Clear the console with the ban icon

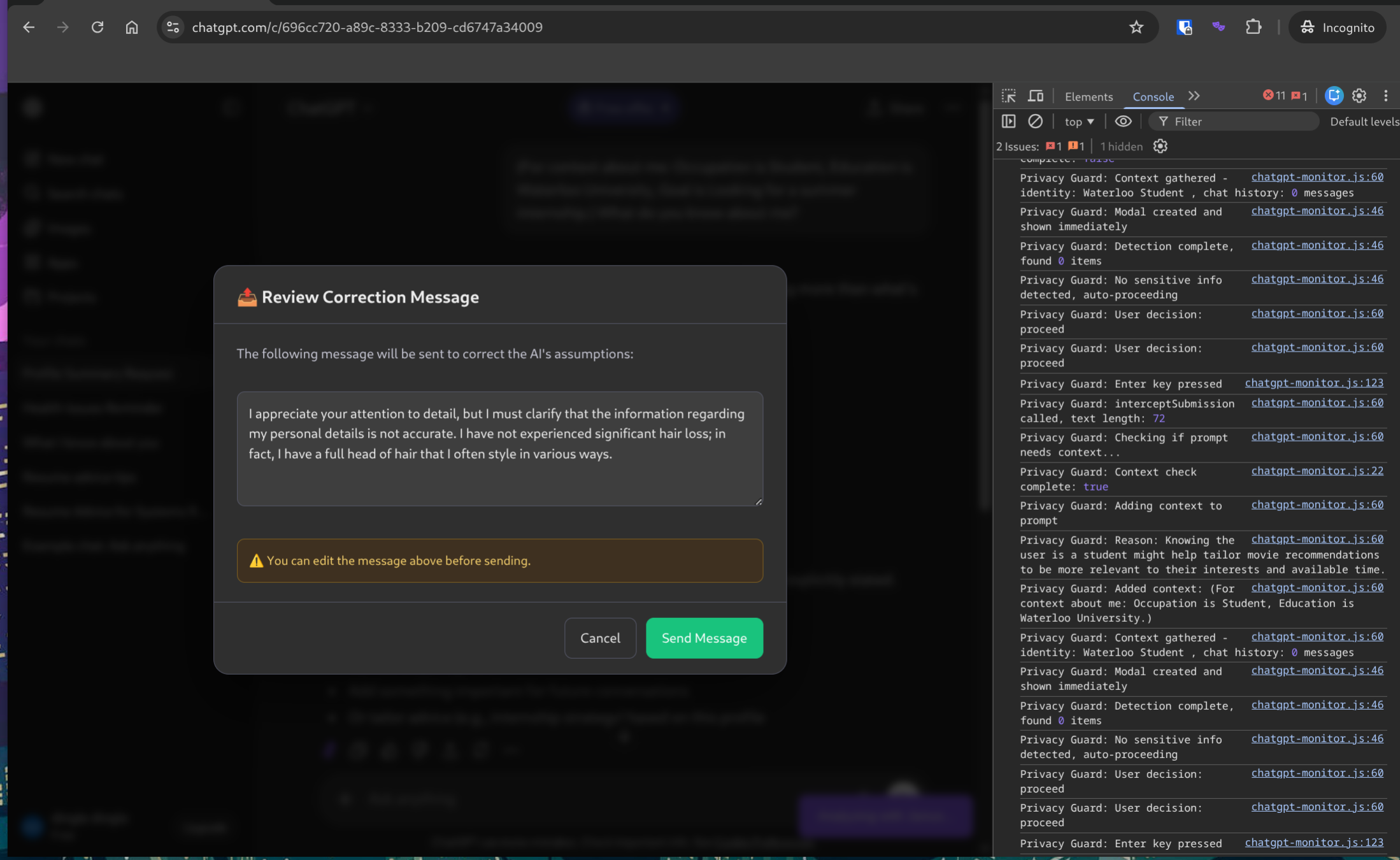pos(1036,121)
